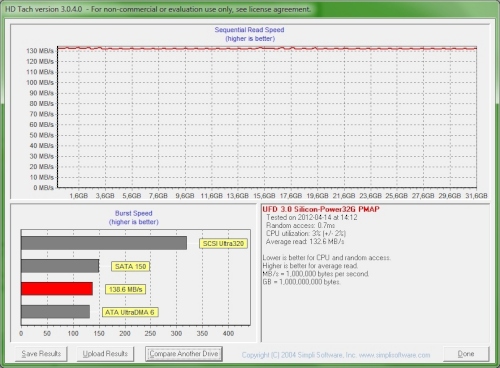Click the 400 burst axis label
Viewport: 500px width, 368px height.
pyautogui.click(x=228, y=333)
